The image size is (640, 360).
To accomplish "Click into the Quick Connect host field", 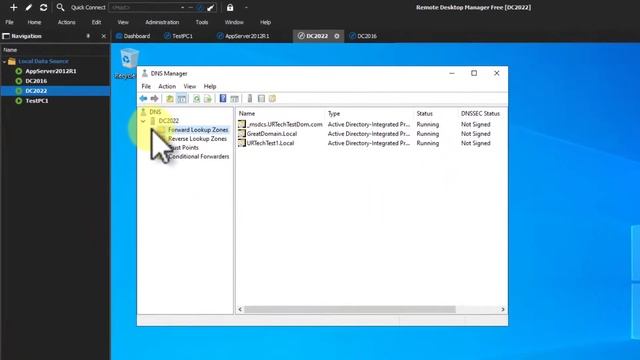I will [144, 7].
